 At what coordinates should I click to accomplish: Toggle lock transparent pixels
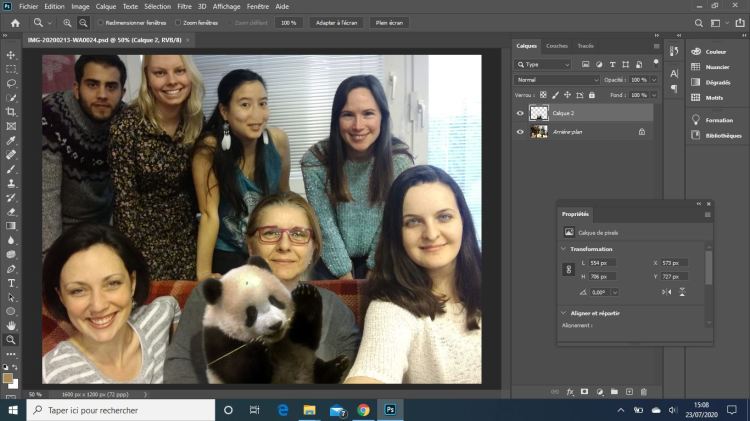543,95
